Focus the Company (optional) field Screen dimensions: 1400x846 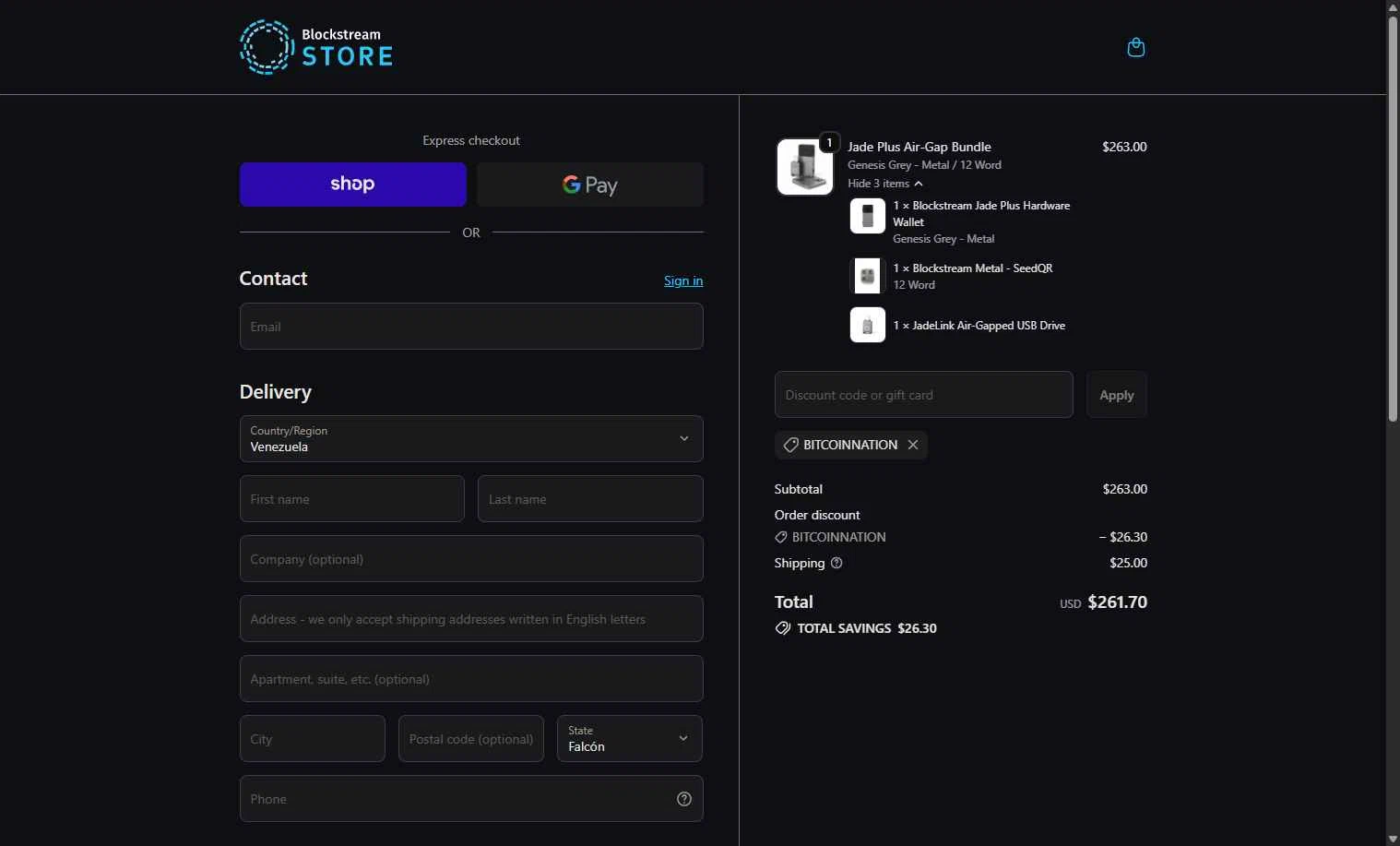471,559
